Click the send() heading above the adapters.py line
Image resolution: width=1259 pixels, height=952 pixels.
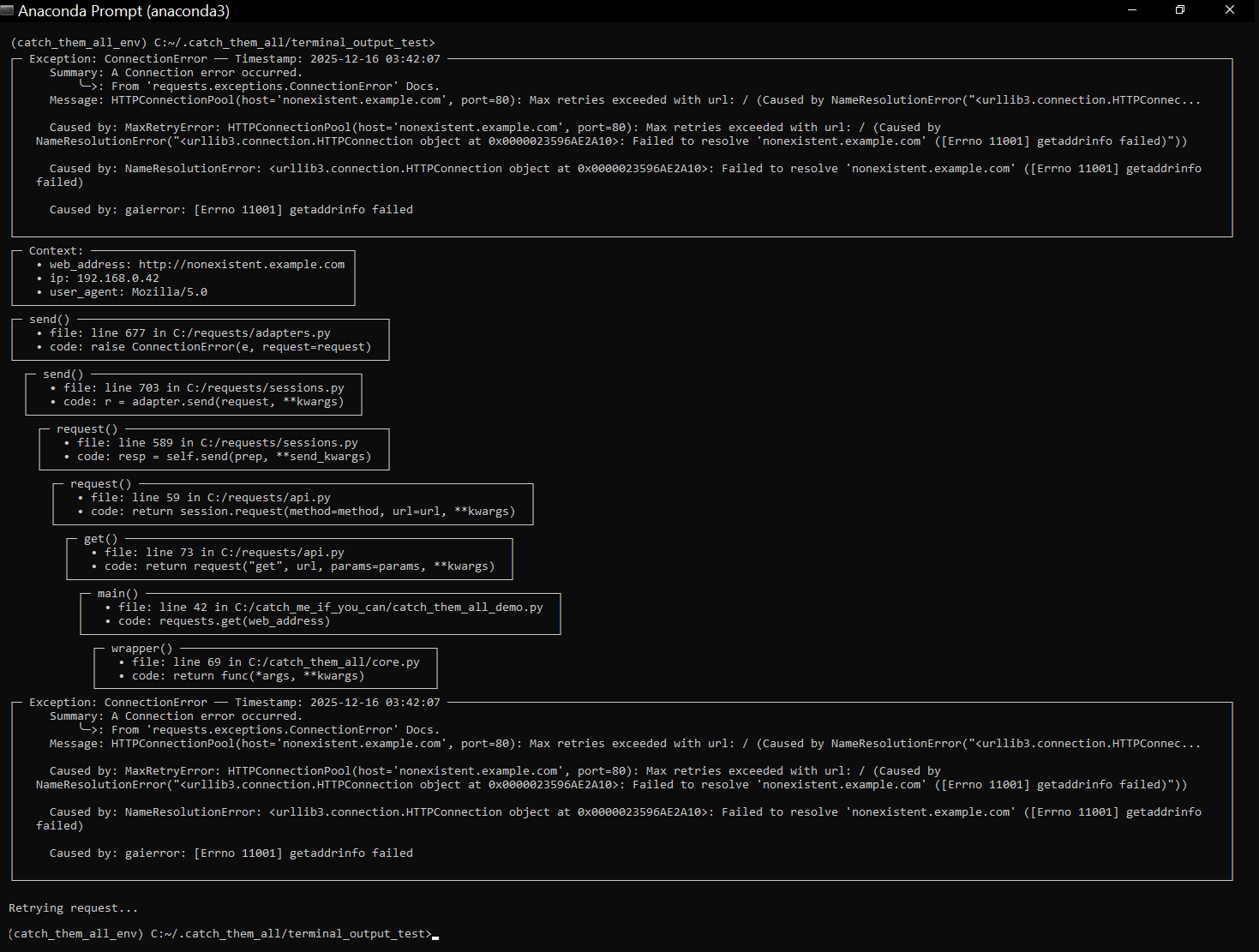click(49, 320)
